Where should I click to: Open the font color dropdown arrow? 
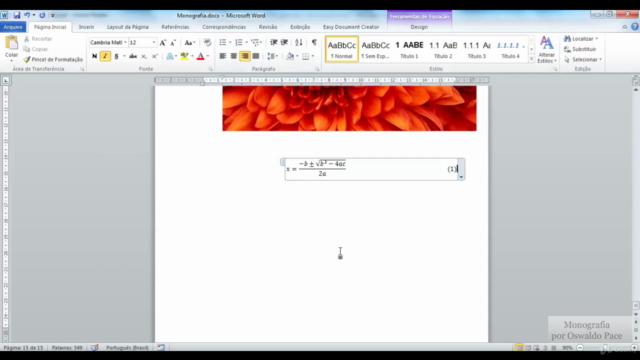coord(208,56)
